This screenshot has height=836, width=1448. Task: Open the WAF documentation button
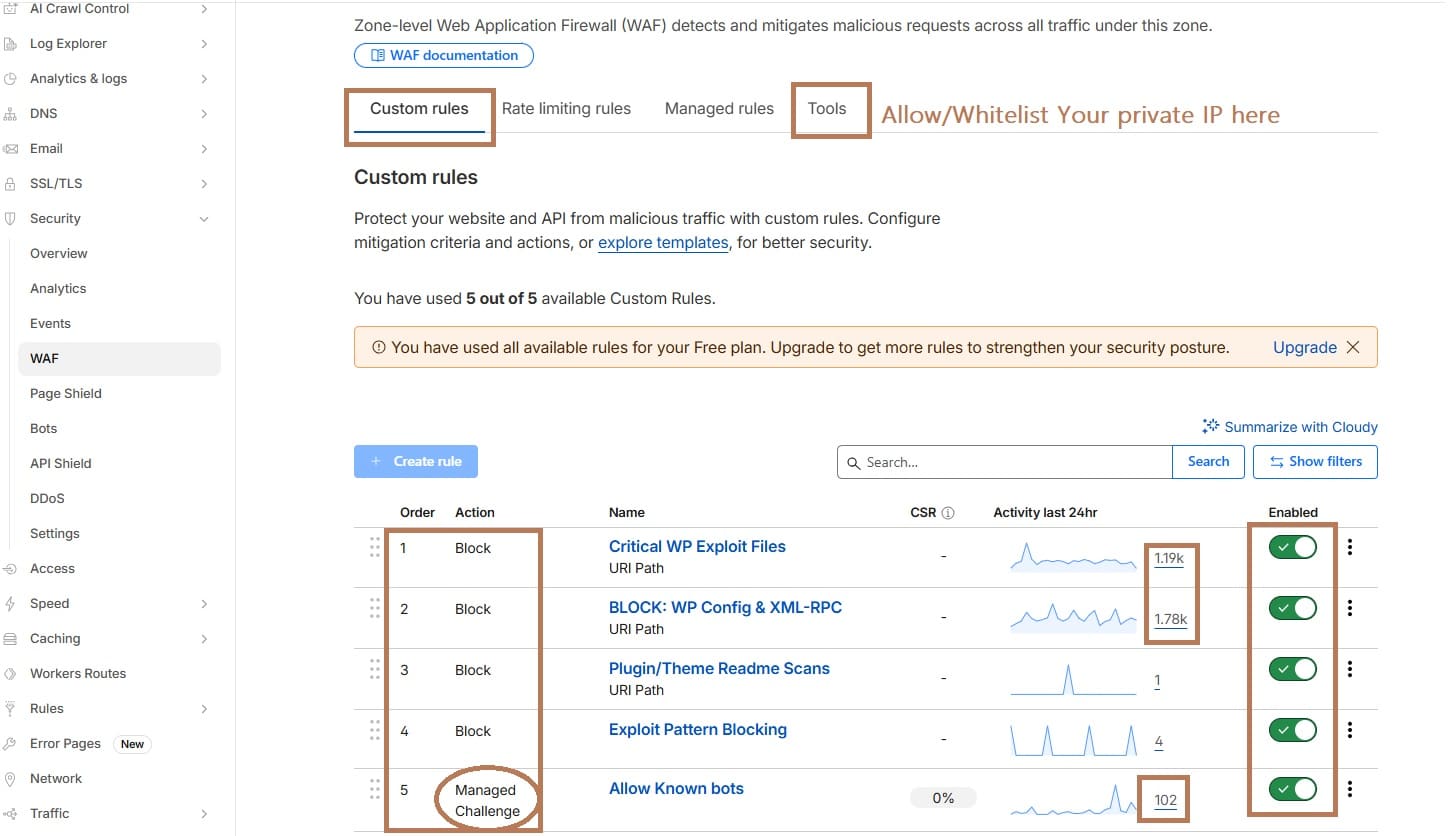pos(444,56)
